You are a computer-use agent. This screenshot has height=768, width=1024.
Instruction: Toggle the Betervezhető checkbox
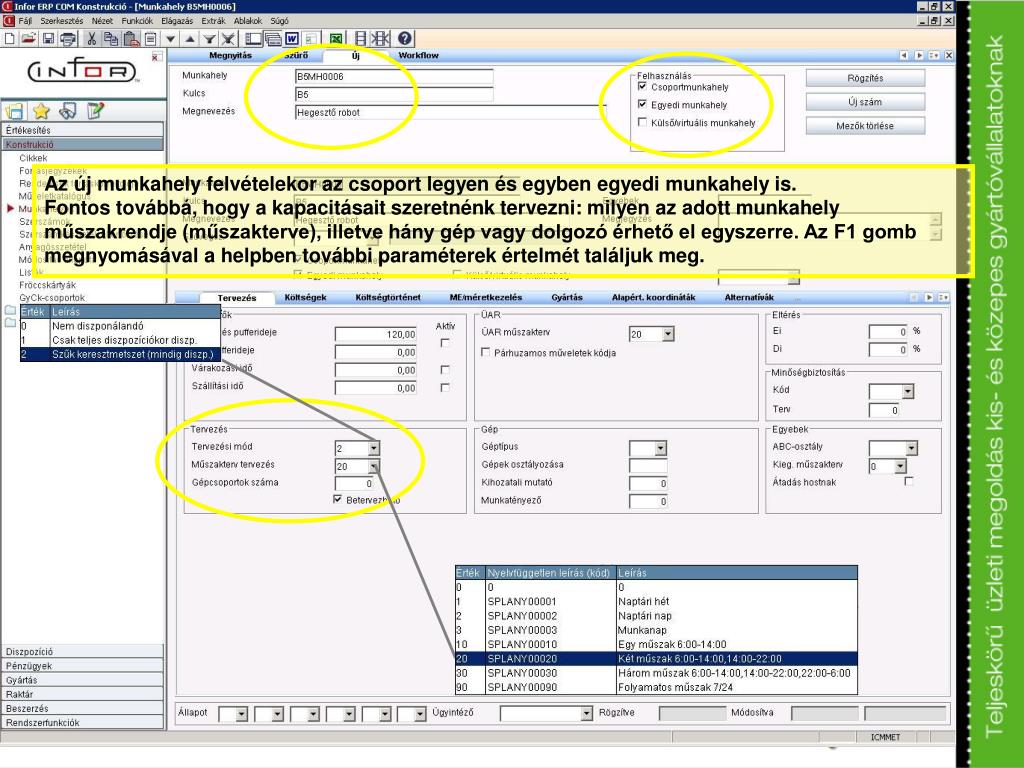point(338,499)
